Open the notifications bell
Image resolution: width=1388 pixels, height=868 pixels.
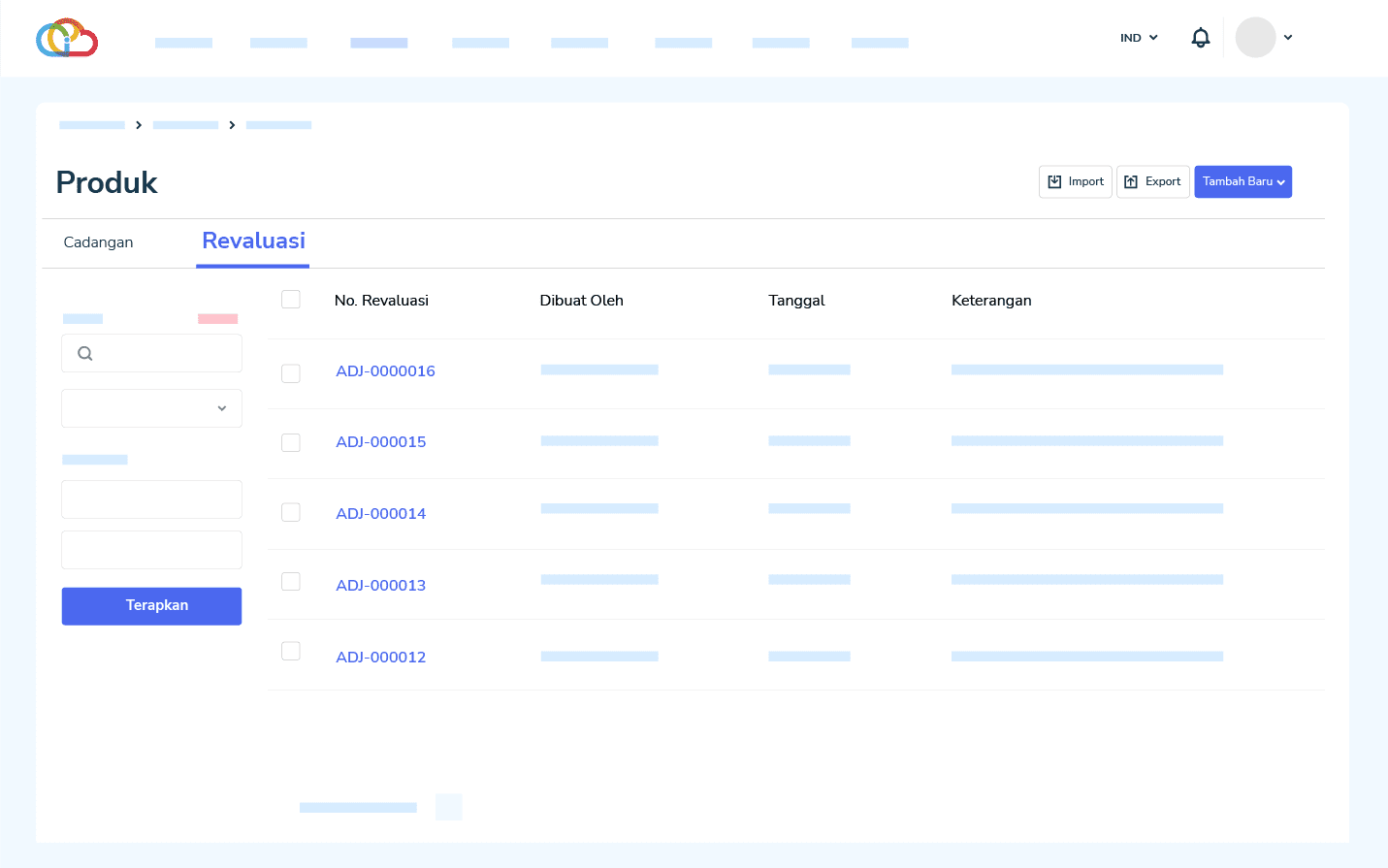pos(1200,38)
